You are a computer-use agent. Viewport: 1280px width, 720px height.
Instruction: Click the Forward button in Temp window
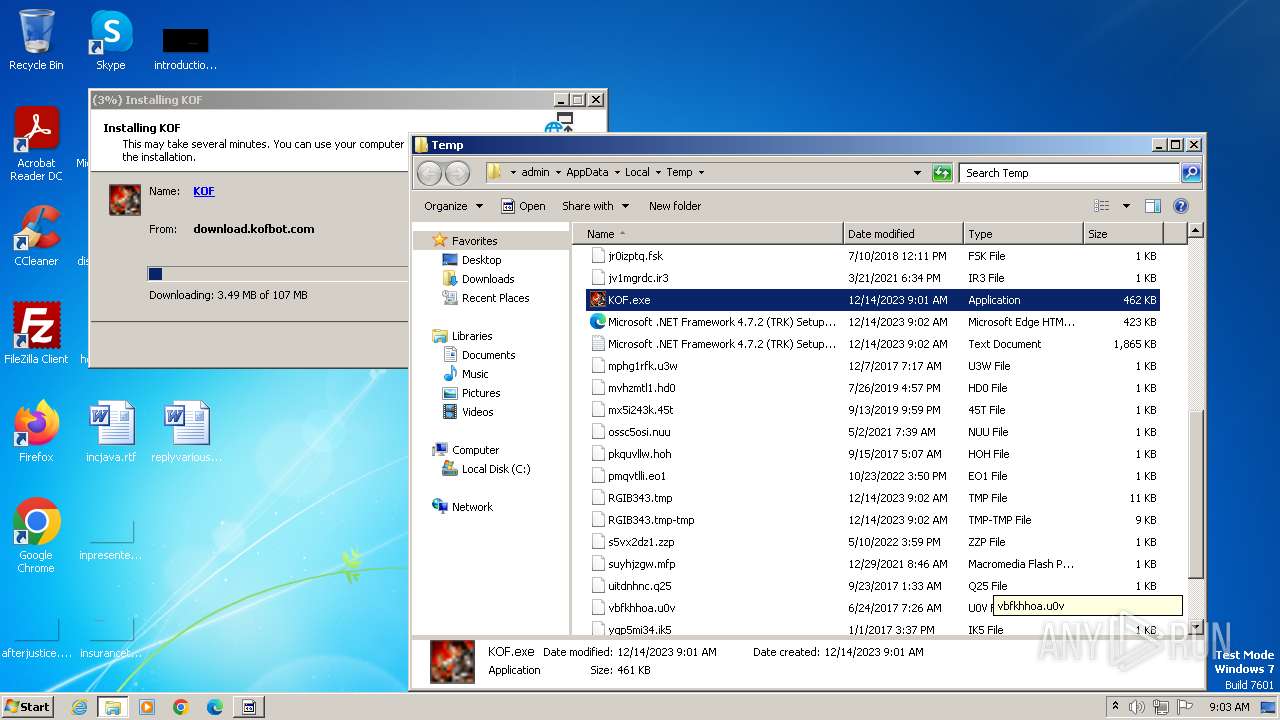(x=457, y=173)
